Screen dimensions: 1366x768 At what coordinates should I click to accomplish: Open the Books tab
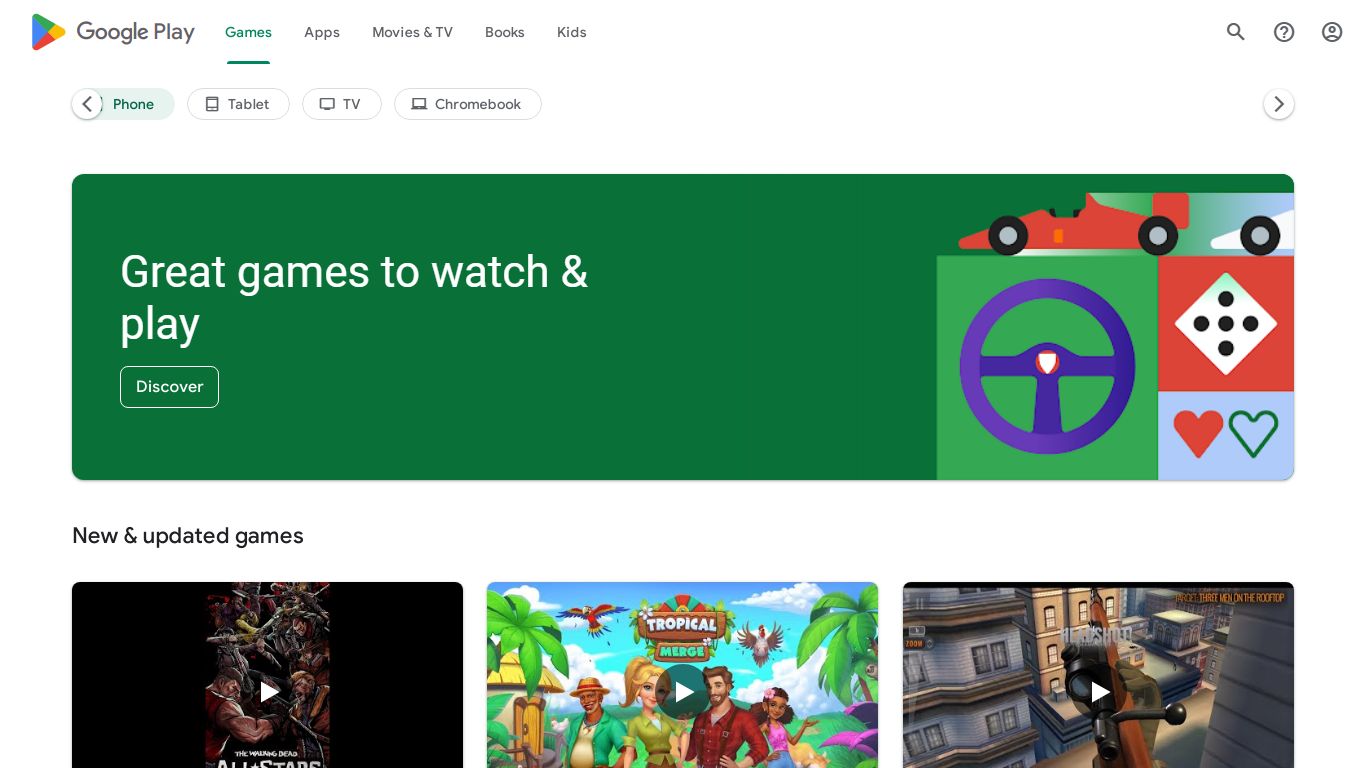click(x=505, y=32)
